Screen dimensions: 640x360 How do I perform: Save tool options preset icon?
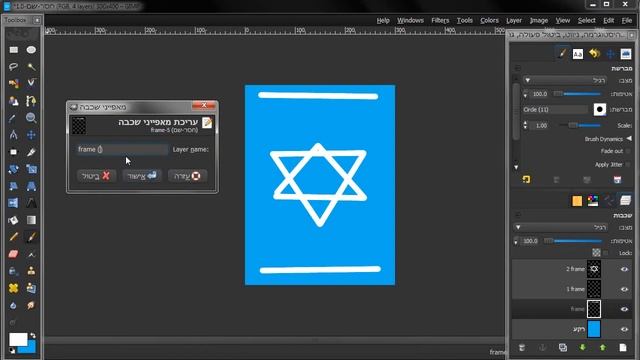[x=617, y=179]
